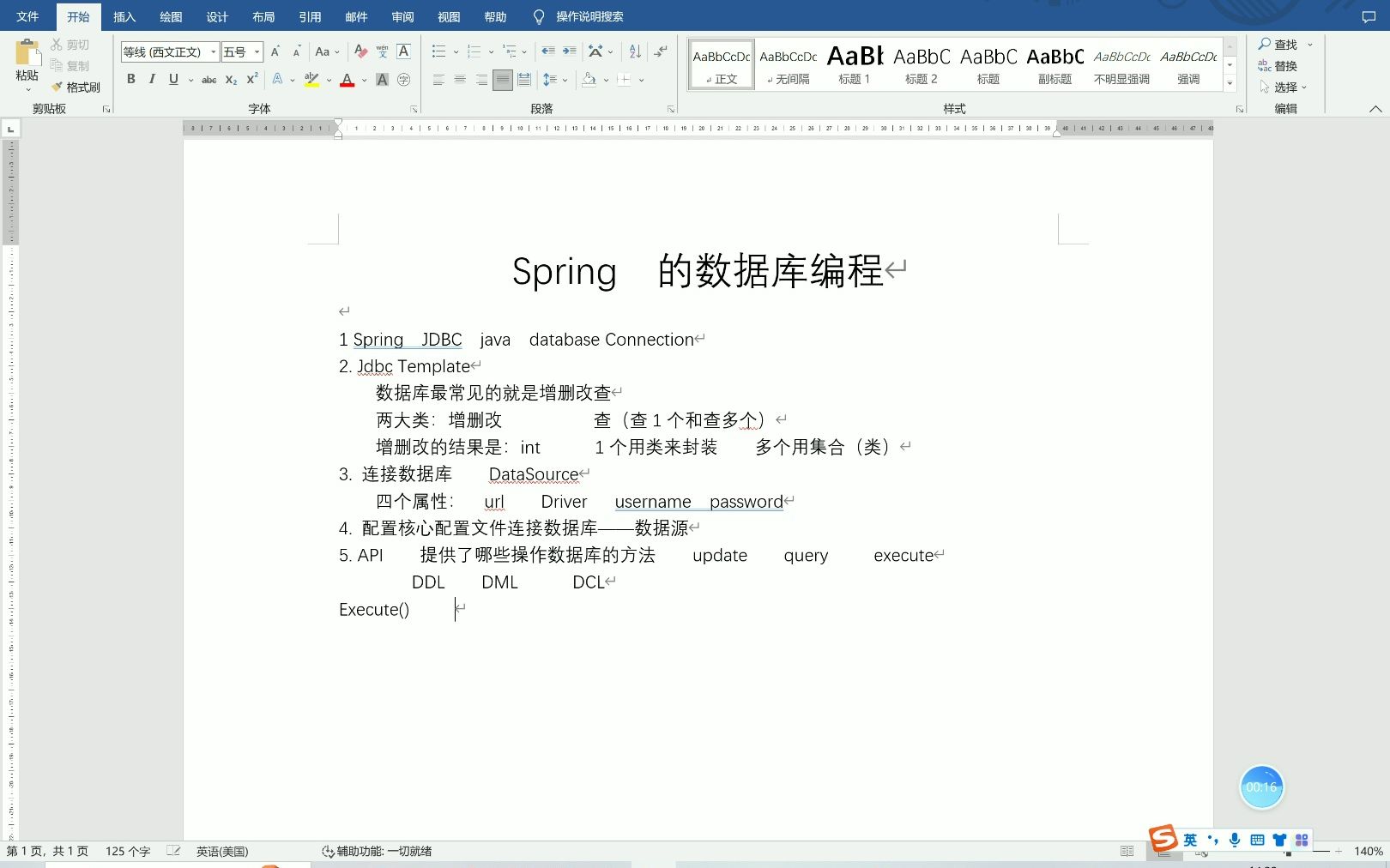Image resolution: width=1390 pixels, height=868 pixels.
Task: Open the Select dropdown in Editing
Action: pos(1283,87)
